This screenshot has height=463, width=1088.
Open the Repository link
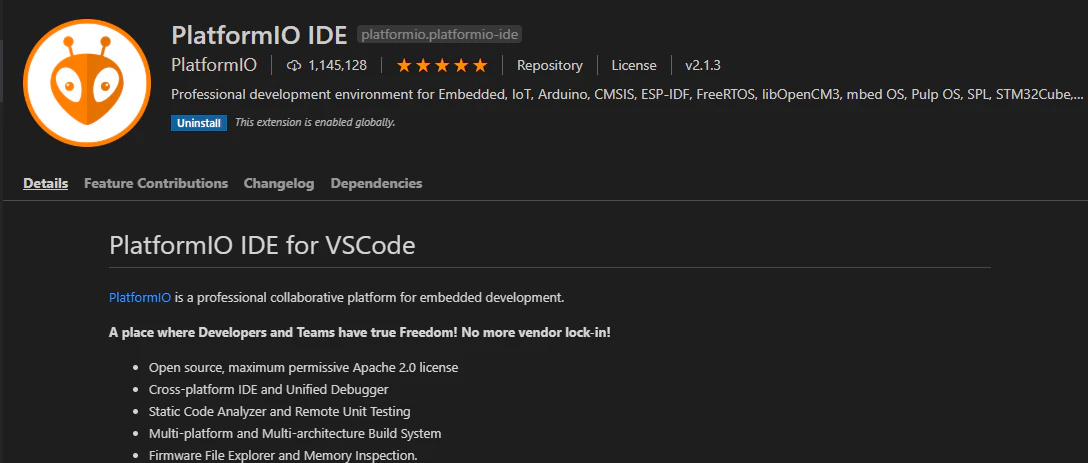(x=550, y=65)
